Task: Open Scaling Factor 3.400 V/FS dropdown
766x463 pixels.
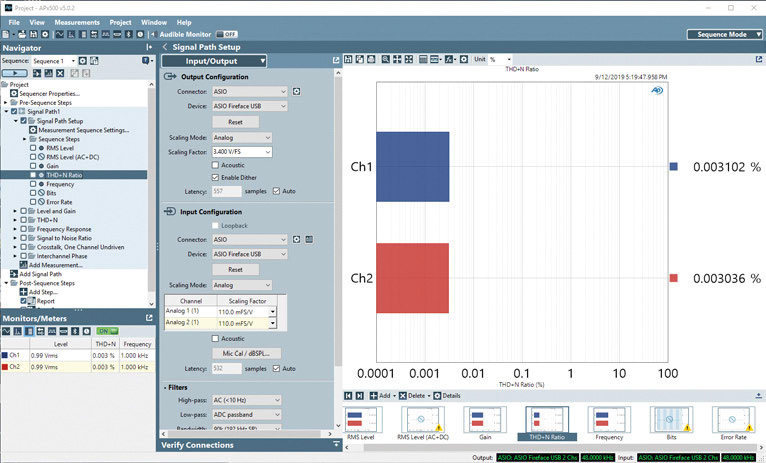Action: (242, 152)
